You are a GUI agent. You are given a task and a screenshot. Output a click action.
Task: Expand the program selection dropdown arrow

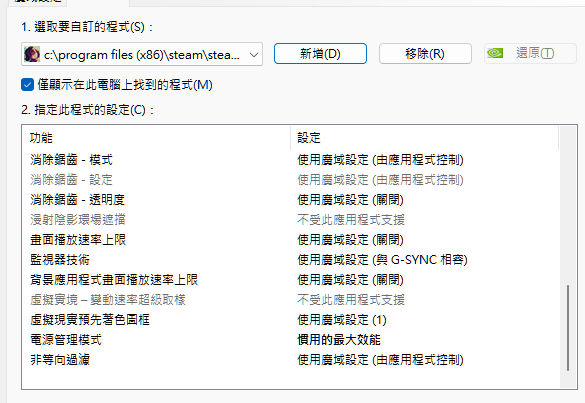coord(254,55)
